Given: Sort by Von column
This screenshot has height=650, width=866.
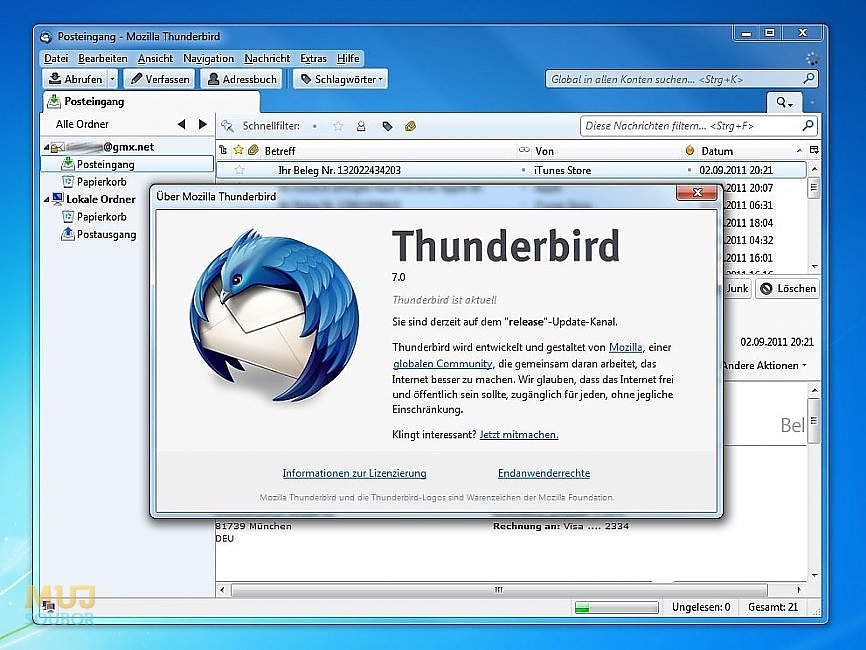Looking at the screenshot, I should coord(606,151).
